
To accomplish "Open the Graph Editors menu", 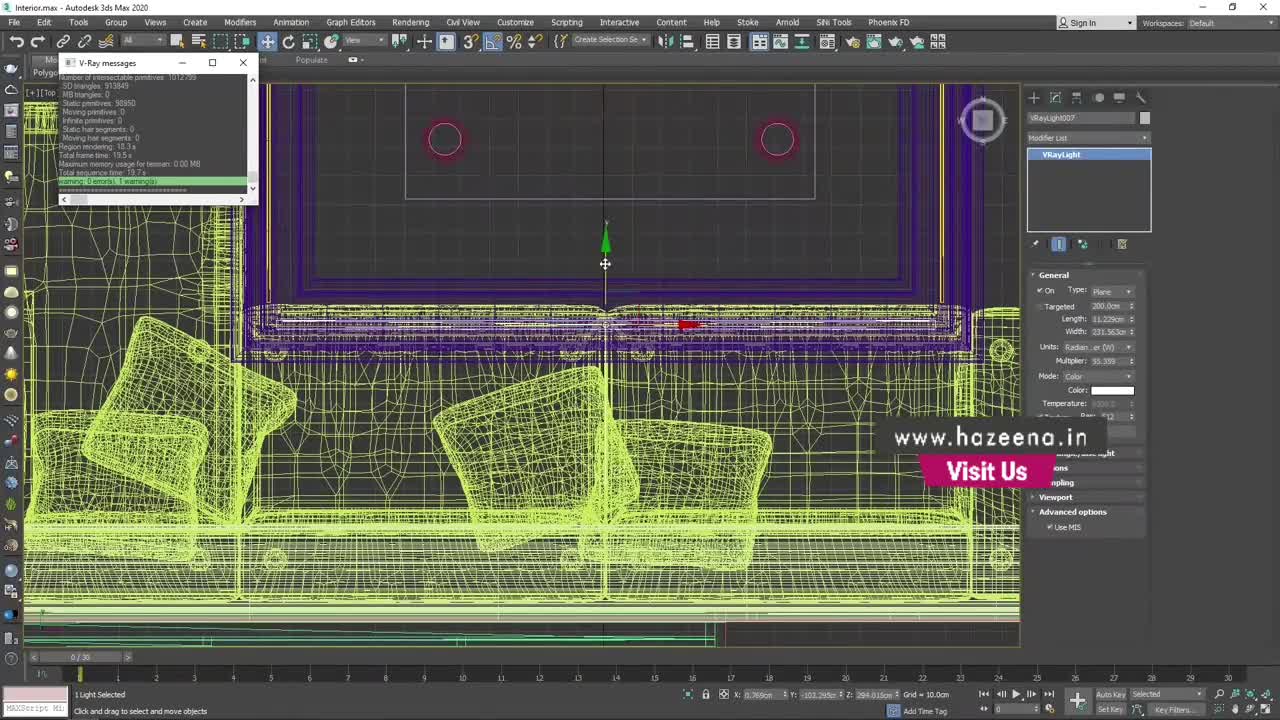I will pos(351,22).
